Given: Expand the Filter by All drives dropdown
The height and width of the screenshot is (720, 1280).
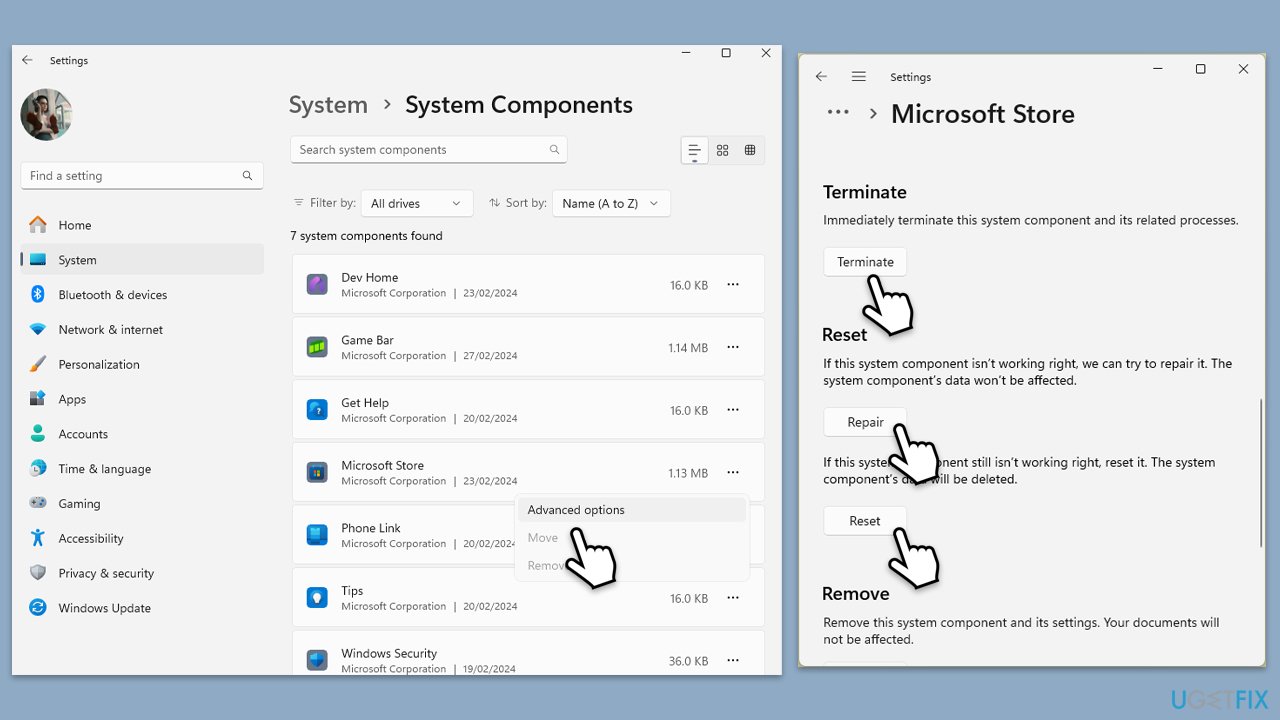Looking at the screenshot, I should click(x=416, y=203).
